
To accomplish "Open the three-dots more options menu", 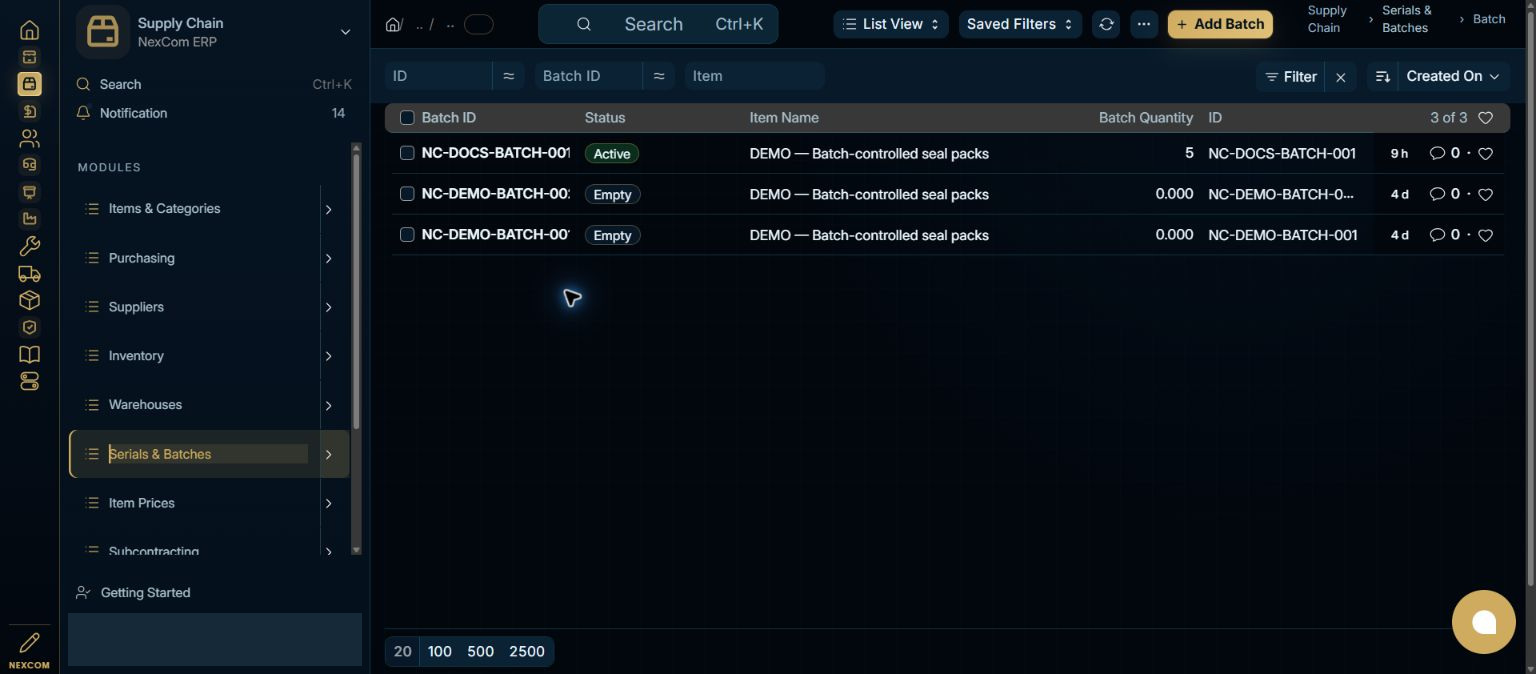I will pos(1144,24).
